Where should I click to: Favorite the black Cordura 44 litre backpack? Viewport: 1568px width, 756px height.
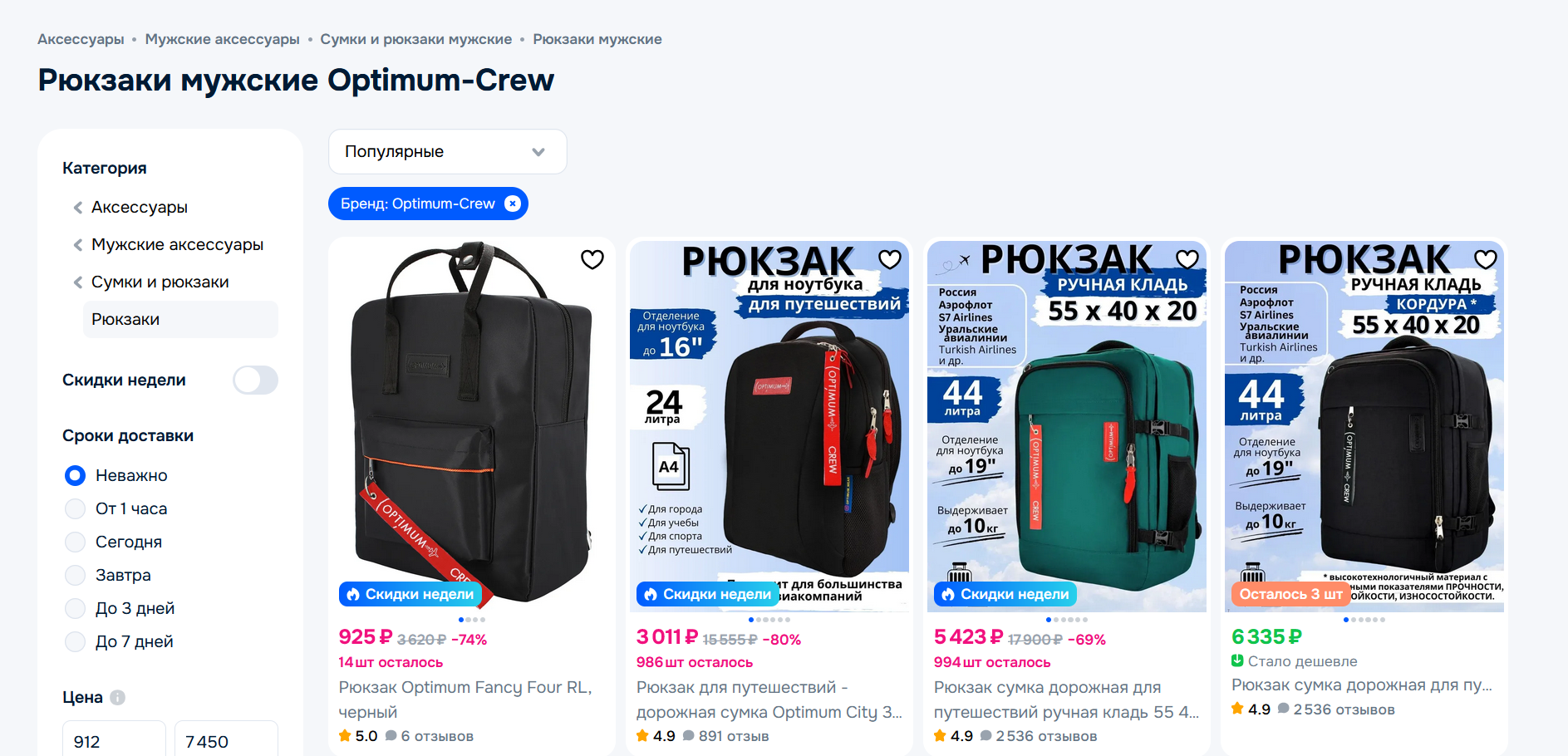(1485, 260)
